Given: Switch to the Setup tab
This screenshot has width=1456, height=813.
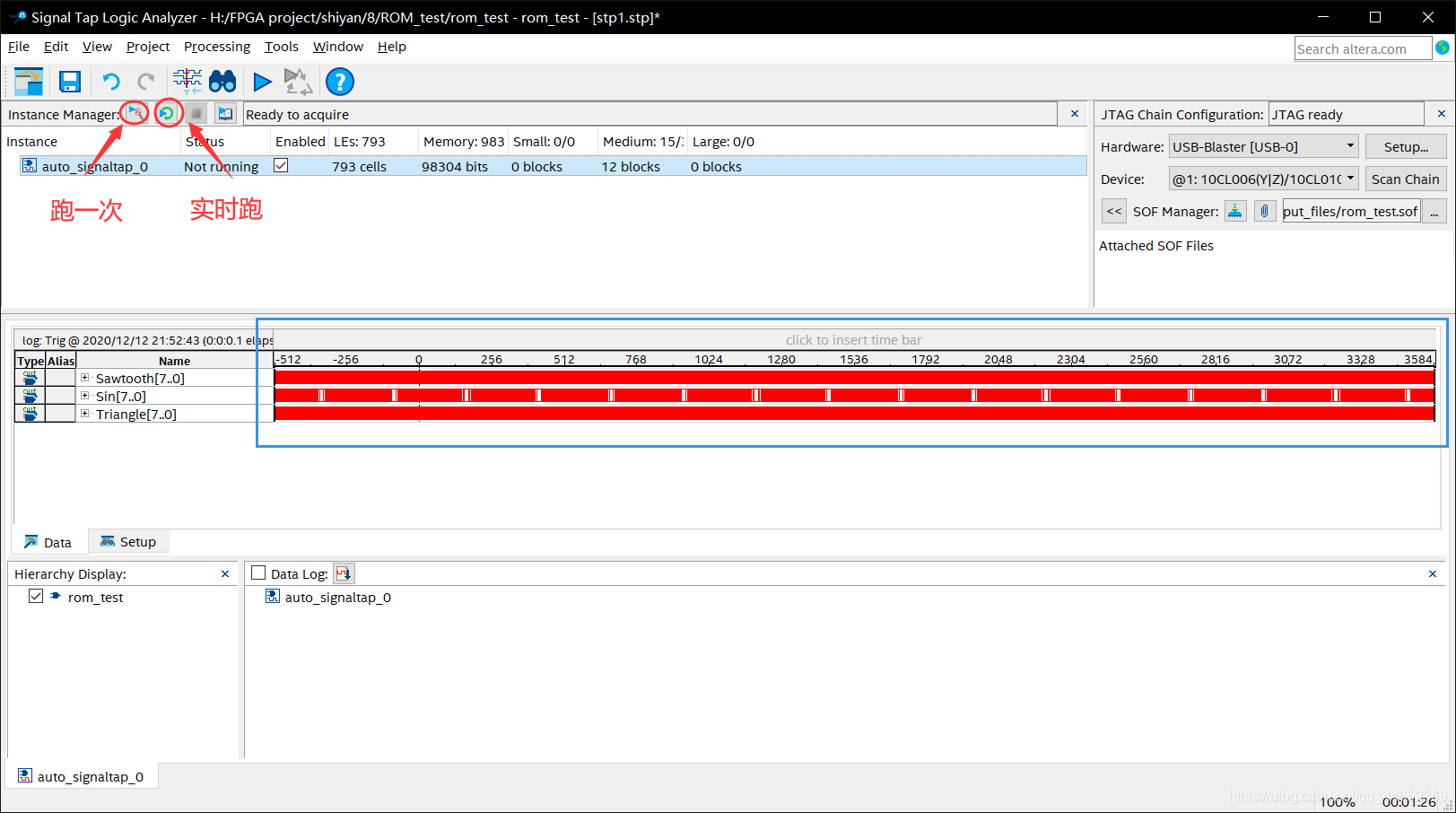Looking at the screenshot, I should coord(128,541).
